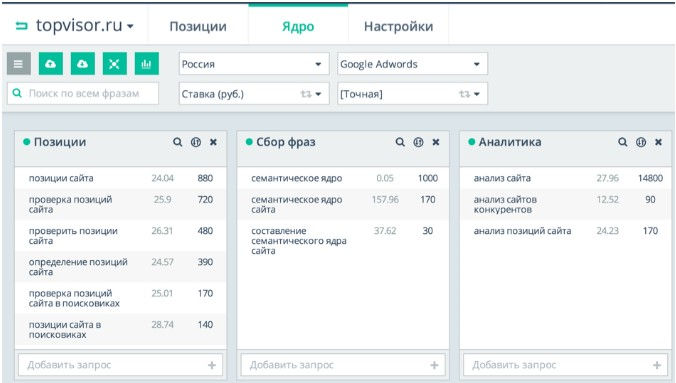Click the sort arrows in Ставка (руб.) field

tap(306, 94)
